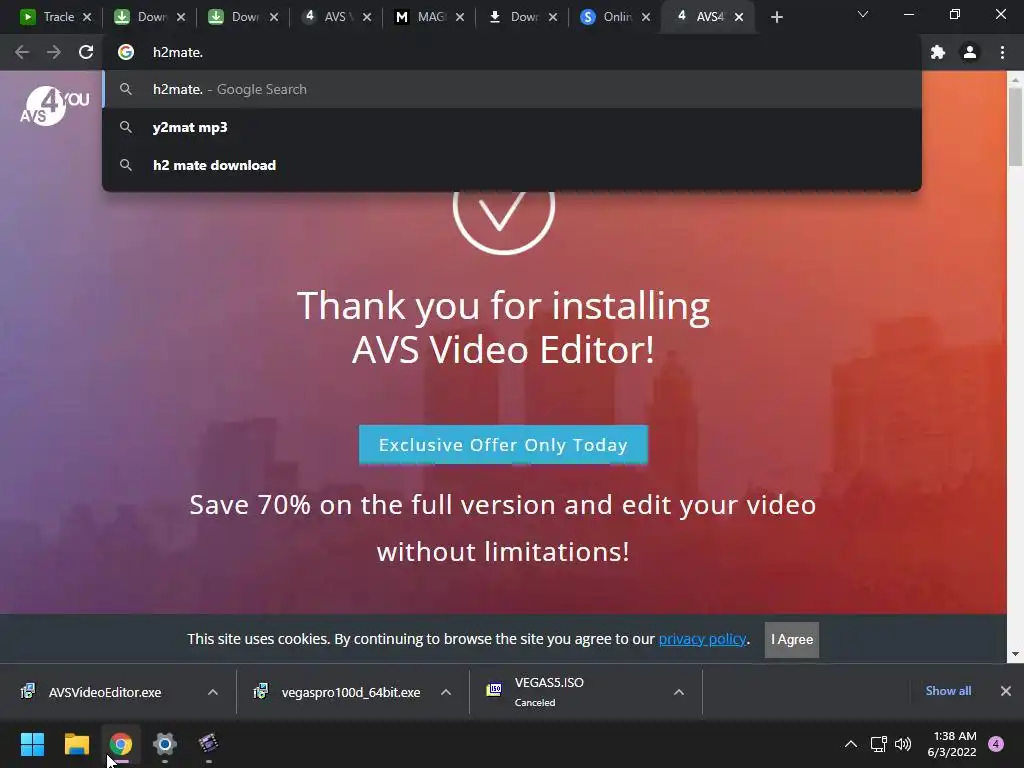1024x768 pixels.
Task: Click the browser forward arrow
Action: pyautogui.click(x=54, y=52)
